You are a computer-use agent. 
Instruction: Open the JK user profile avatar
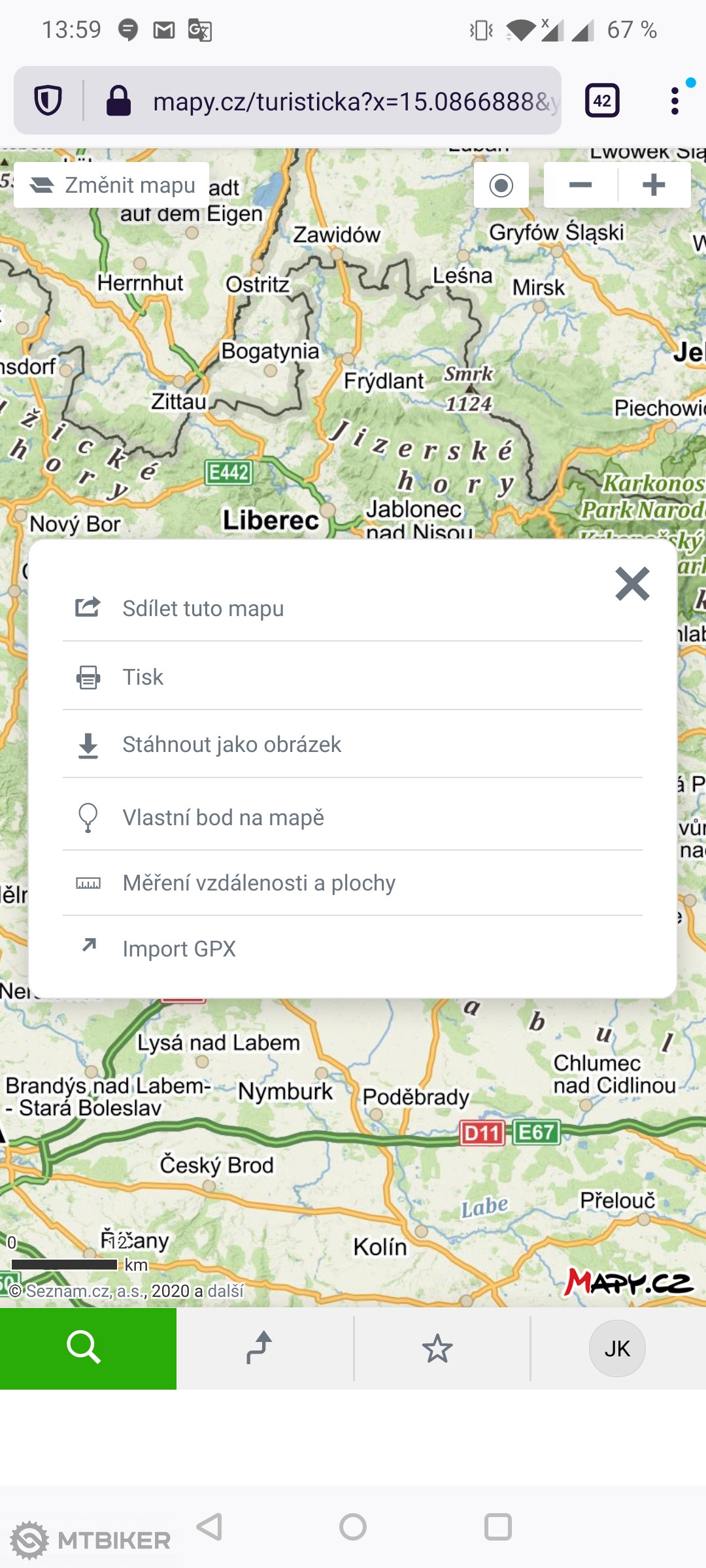(x=617, y=1348)
